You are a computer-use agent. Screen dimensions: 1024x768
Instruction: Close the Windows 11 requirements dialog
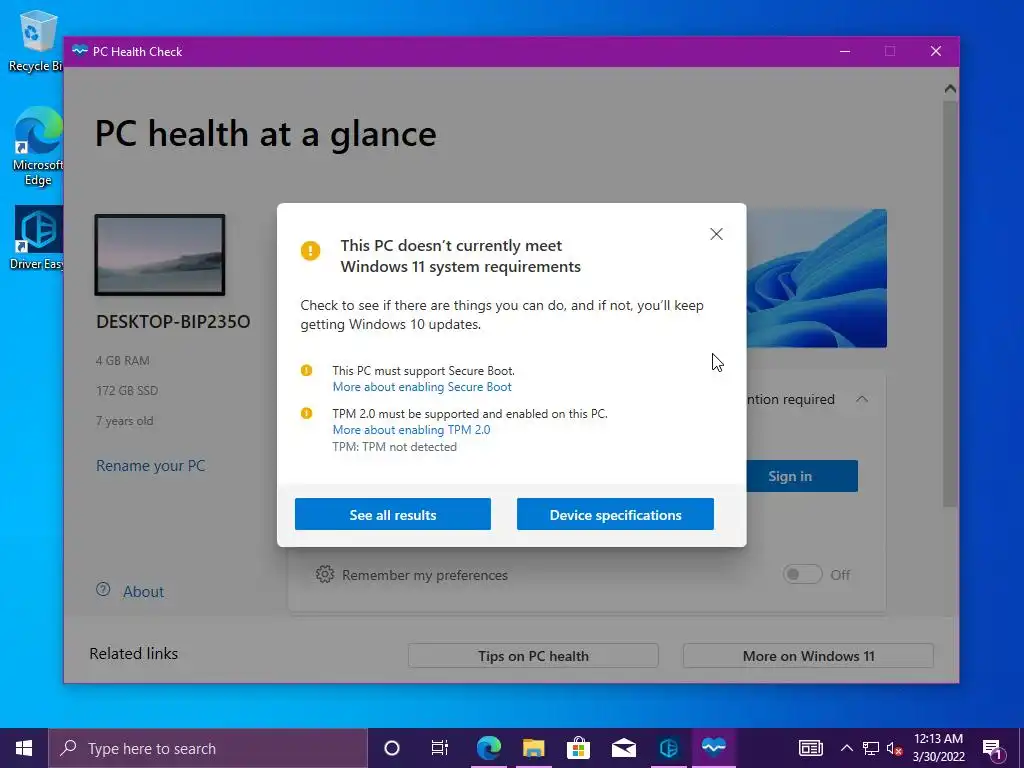(x=716, y=234)
